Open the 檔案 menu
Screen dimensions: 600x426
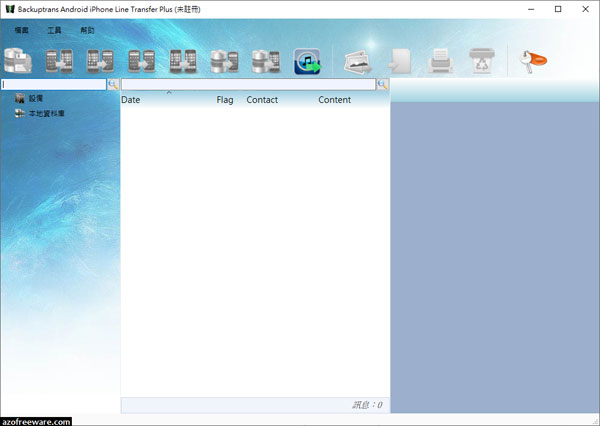pos(21,31)
